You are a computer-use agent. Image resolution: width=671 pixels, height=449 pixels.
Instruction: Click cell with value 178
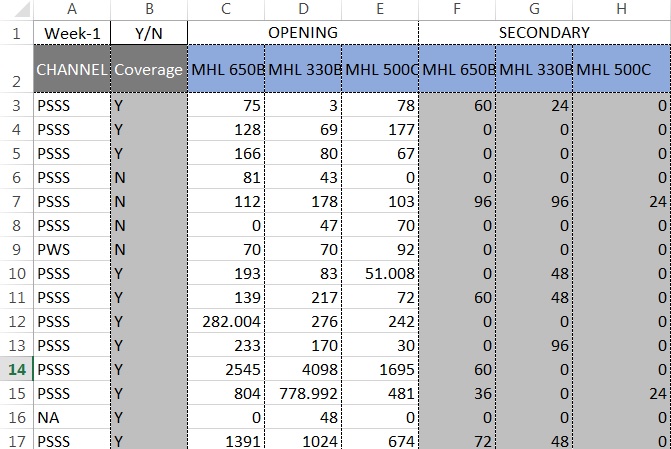(303, 201)
